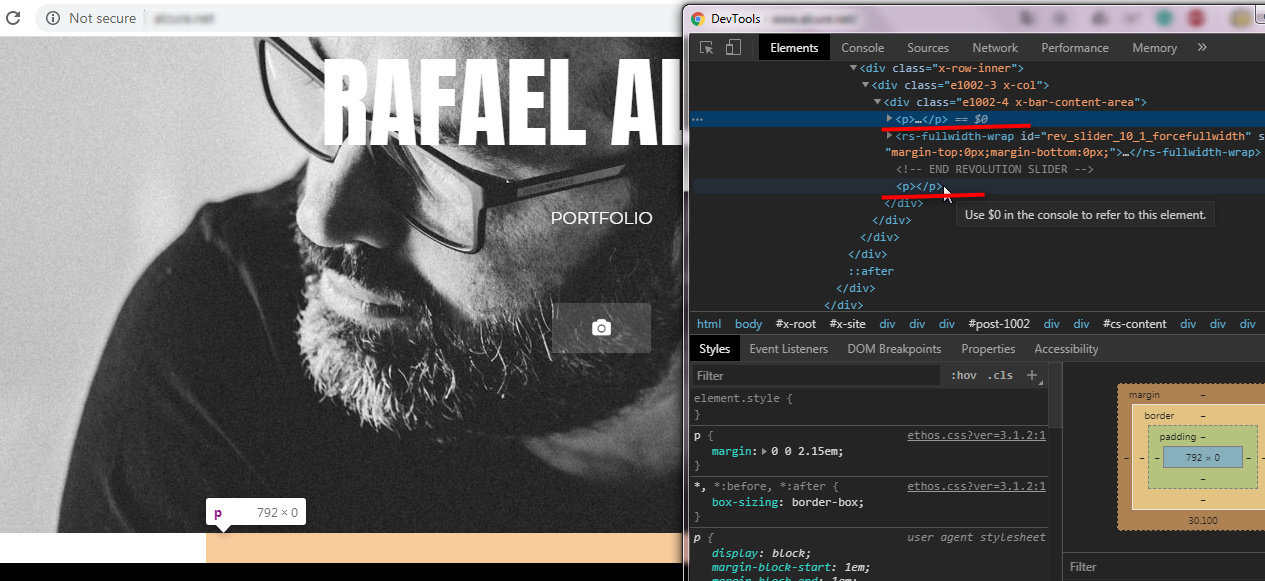The width and height of the screenshot is (1265, 581).
Task: Open the Accessibility sub-tab
Action: coord(1066,349)
